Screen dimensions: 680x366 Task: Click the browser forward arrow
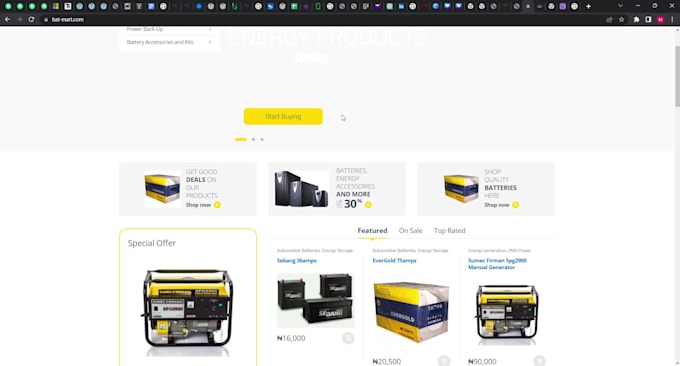pos(19,20)
